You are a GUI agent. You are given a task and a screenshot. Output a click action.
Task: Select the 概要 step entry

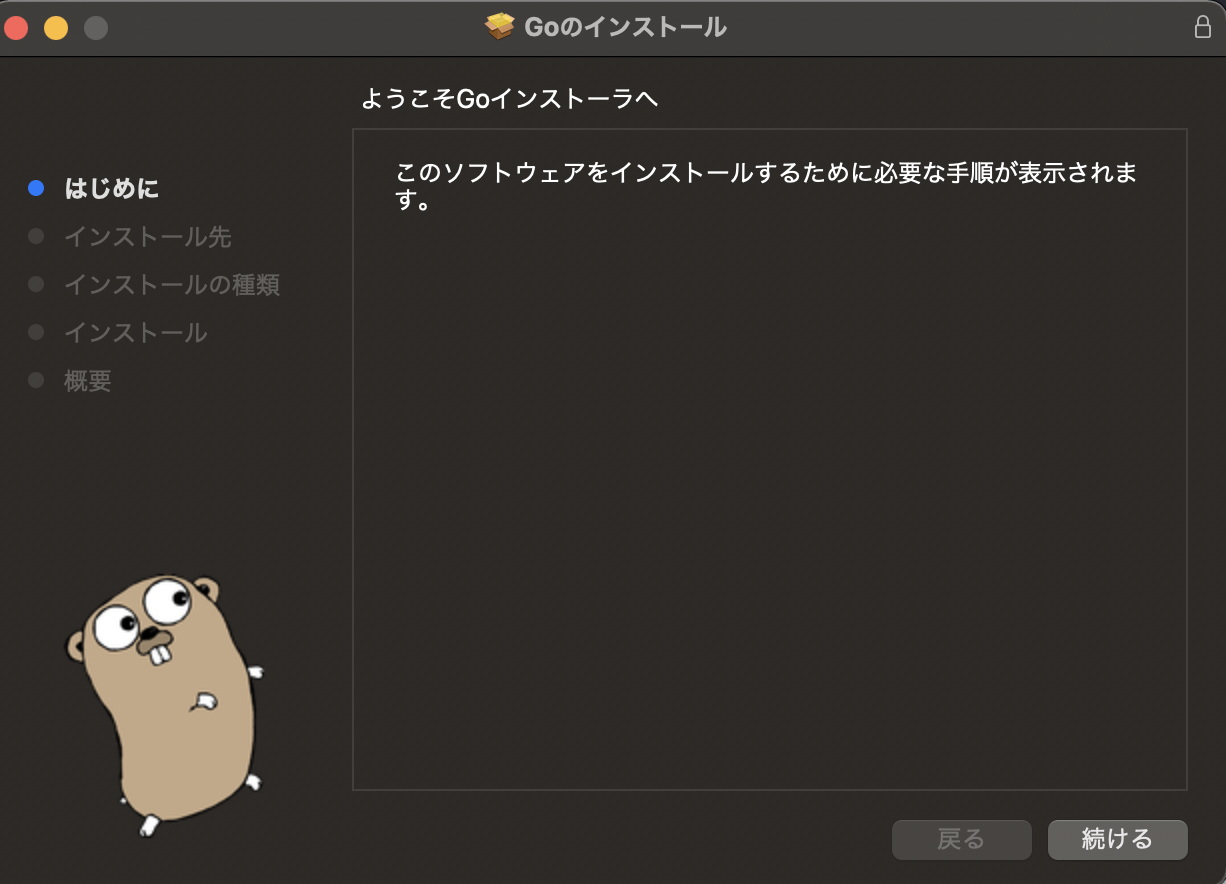pyautogui.click(x=86, y=381)
